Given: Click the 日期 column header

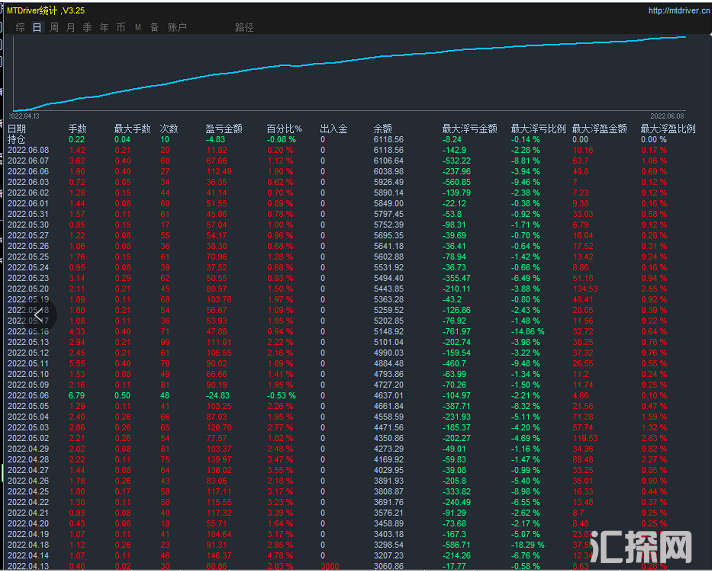Looking at the screenshot, I should [x=16, y=129].
